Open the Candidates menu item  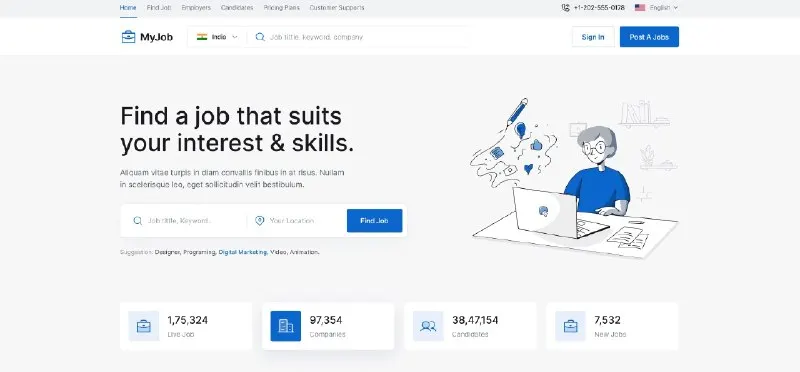(x=237, y=8)
